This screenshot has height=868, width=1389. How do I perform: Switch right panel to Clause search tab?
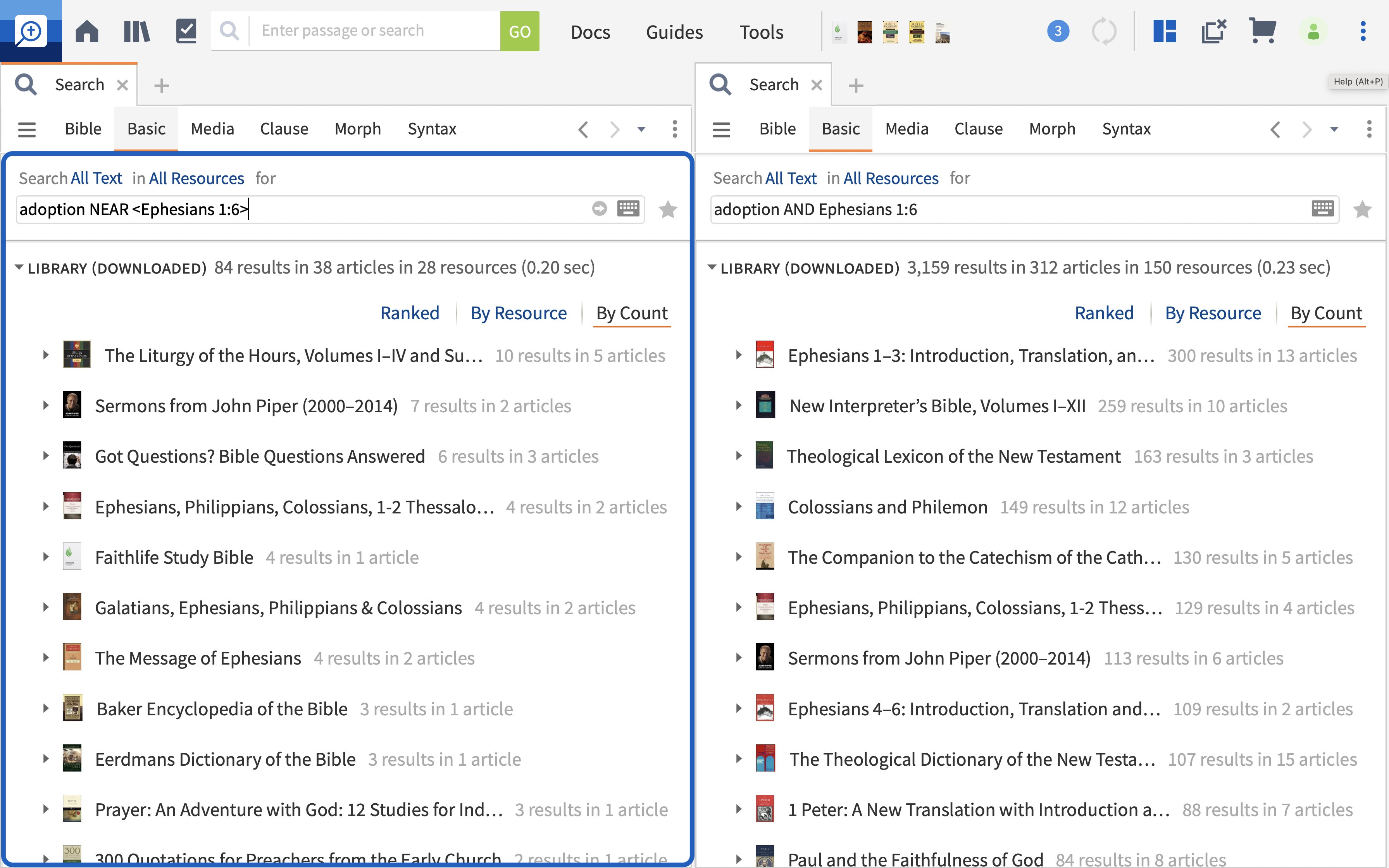pyautogui.click(x=979, y=129)
